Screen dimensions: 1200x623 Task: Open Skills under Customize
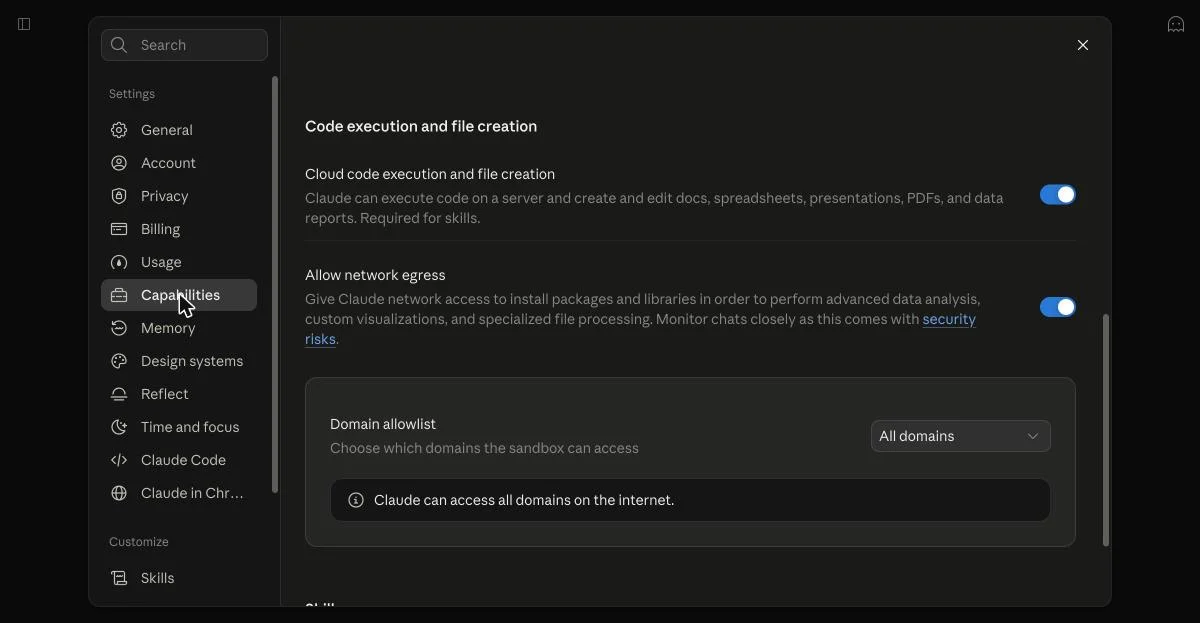click(x=179, y=578)
